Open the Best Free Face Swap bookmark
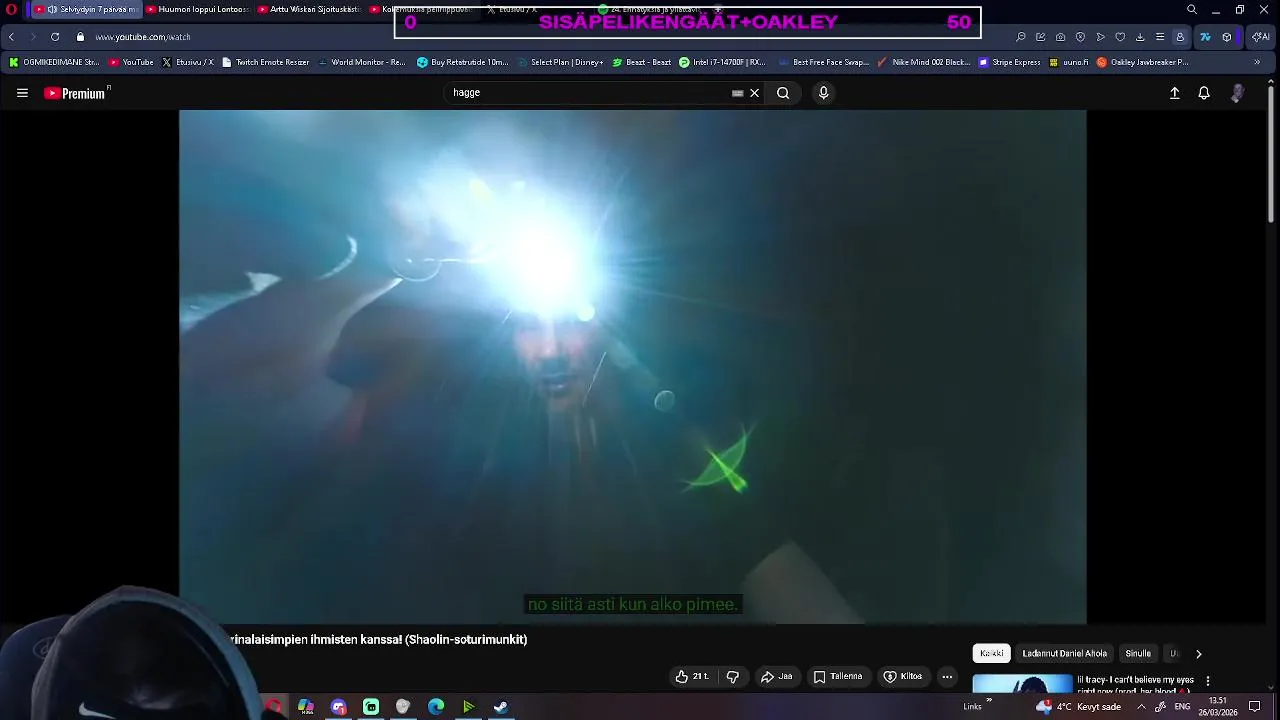The width and height of the screenshot is (1280, 720). pos(823,62)
